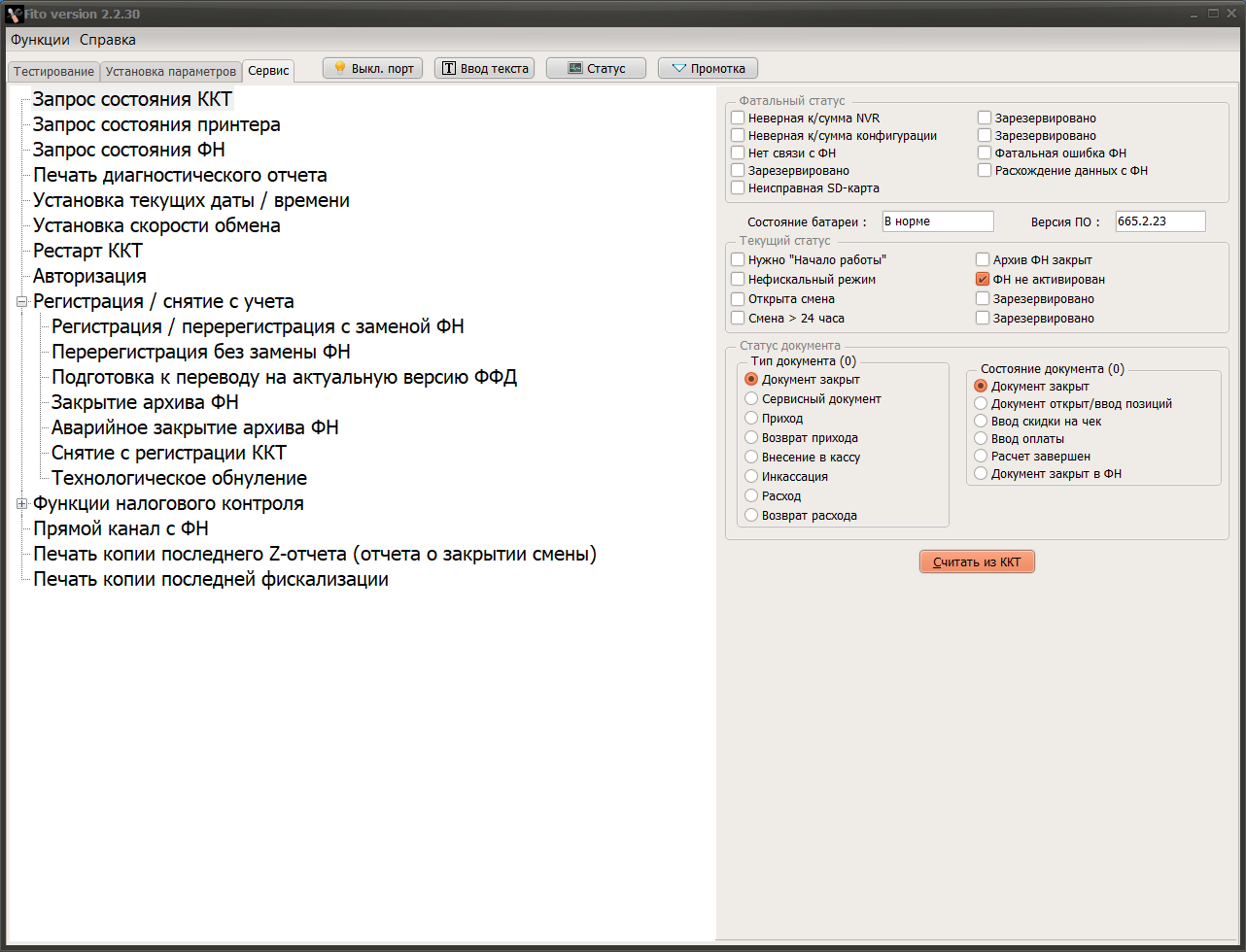
Task: Click the 'Считать из ККТ' button
Action: click(977, 561)
